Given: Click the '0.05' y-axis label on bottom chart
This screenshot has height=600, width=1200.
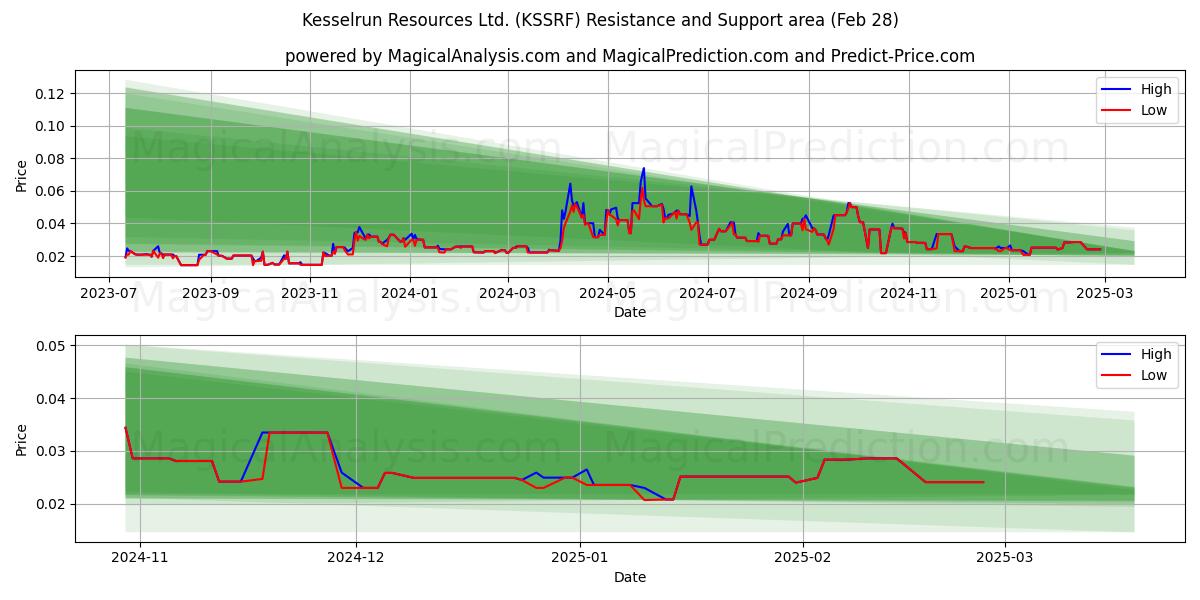Looking at the screenshot, I should tap(50, 346).
